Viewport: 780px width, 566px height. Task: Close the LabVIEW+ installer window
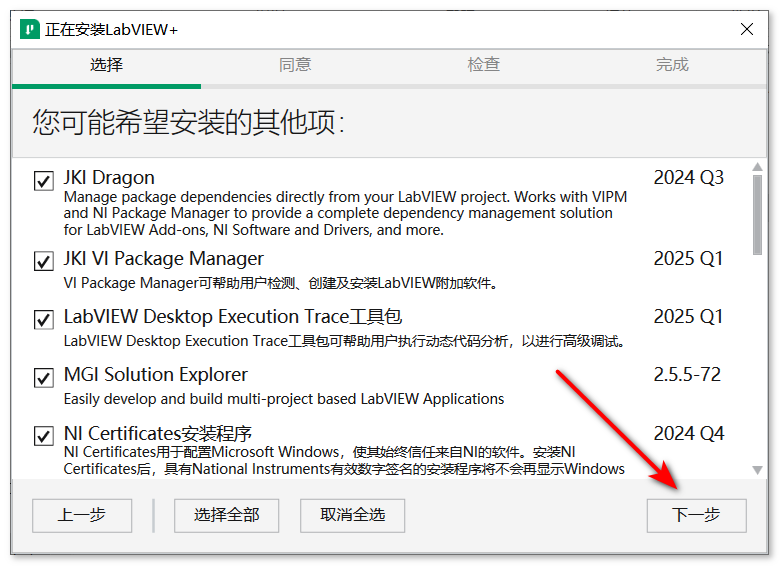747,29
